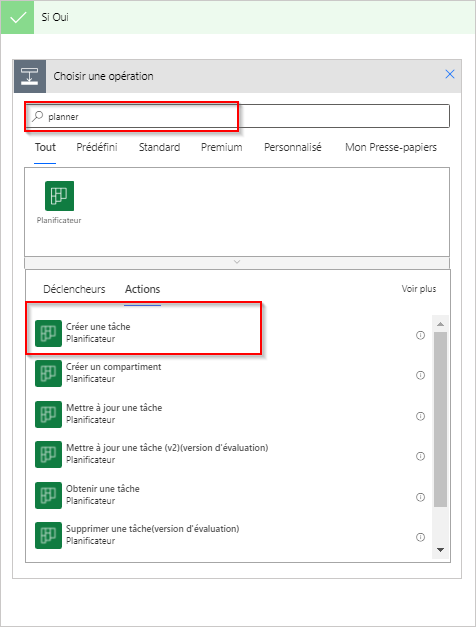This screenshot has width=476, height=627.
Task: Click the search magnifier icon
Action: (38, 116)
